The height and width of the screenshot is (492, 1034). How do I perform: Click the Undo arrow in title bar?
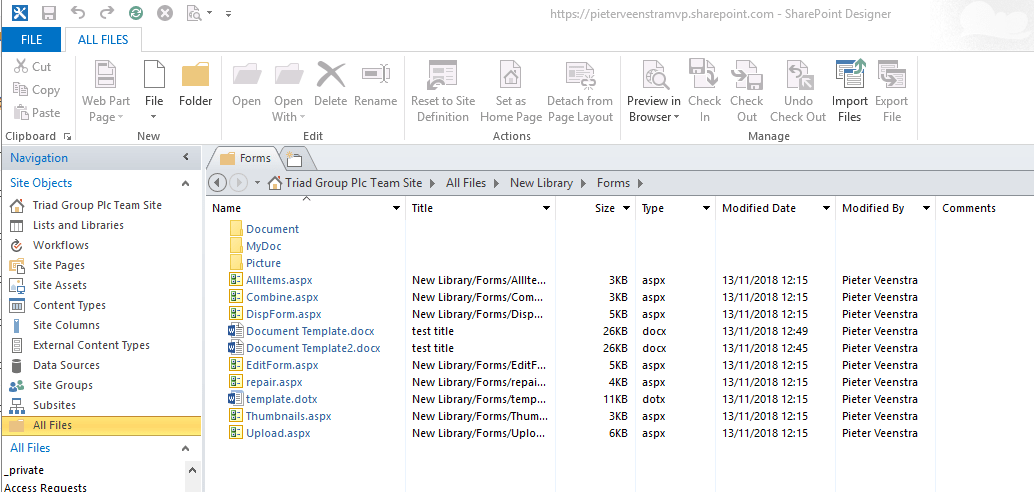pos(78,13)
